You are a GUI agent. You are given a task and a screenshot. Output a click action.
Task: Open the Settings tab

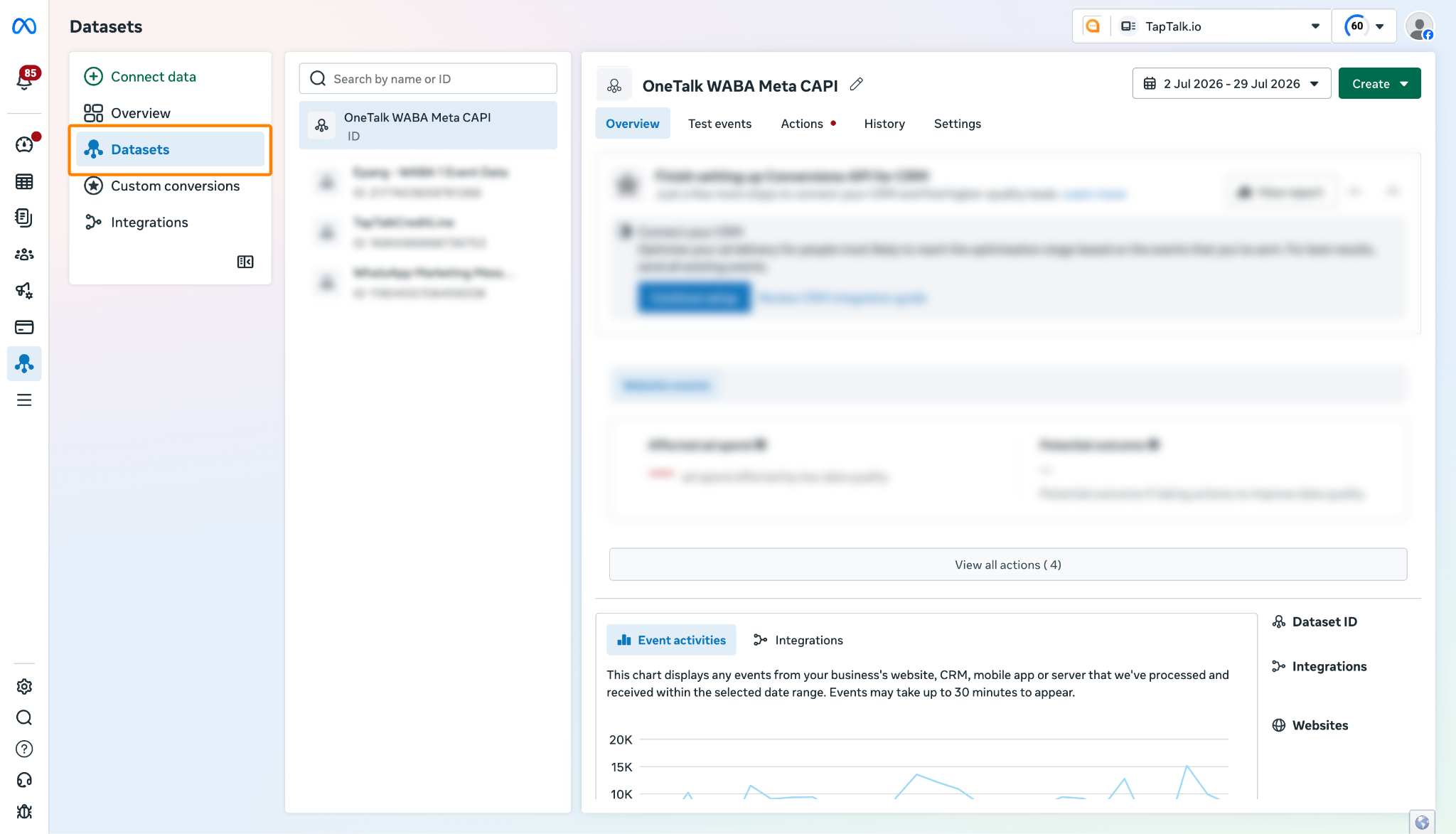pyautogui.click(x=957, y=123)
